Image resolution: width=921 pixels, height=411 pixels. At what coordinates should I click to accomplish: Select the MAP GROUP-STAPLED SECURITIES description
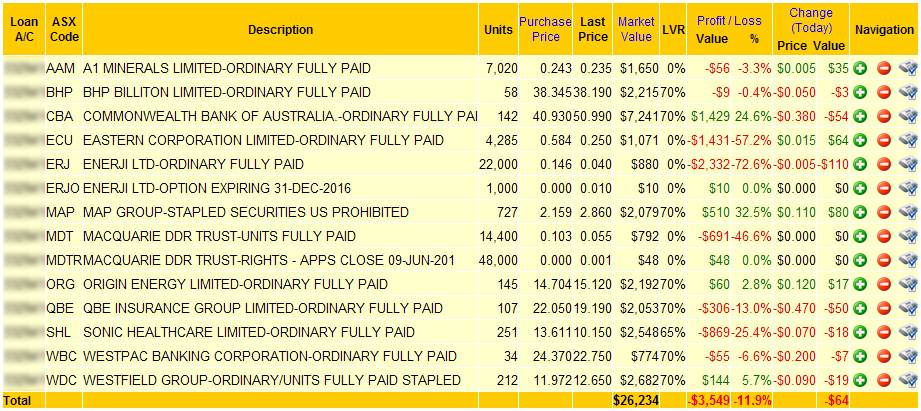pos(246,212)
